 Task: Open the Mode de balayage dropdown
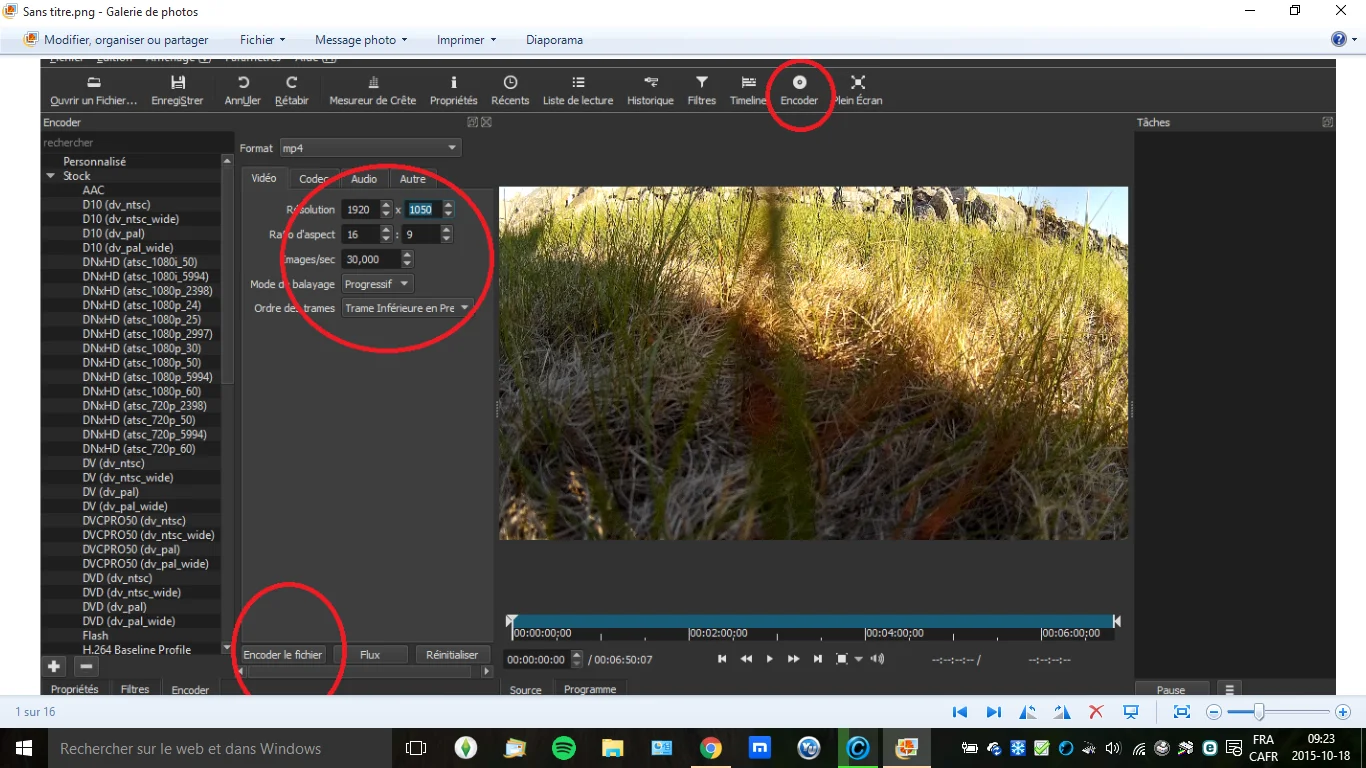(377, 284)
